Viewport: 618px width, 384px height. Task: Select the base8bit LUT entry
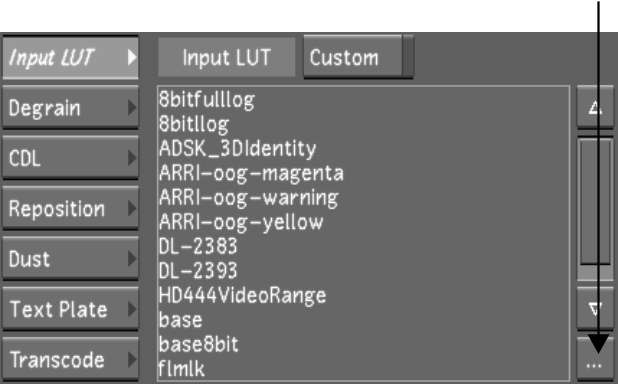tap(199, 344)
